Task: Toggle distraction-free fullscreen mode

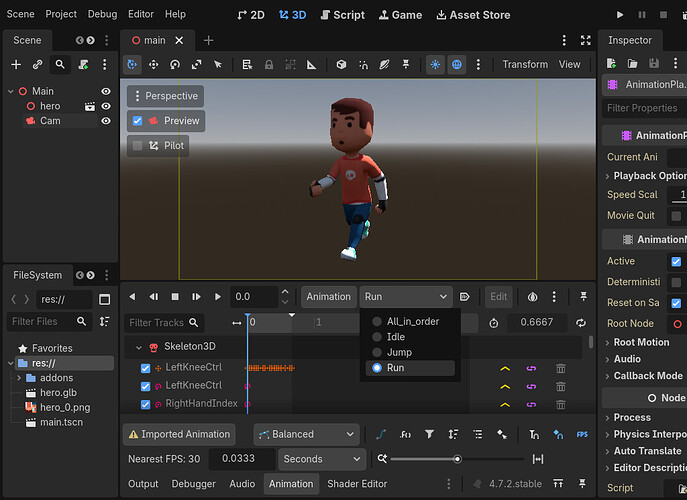Action: (585, 40)
